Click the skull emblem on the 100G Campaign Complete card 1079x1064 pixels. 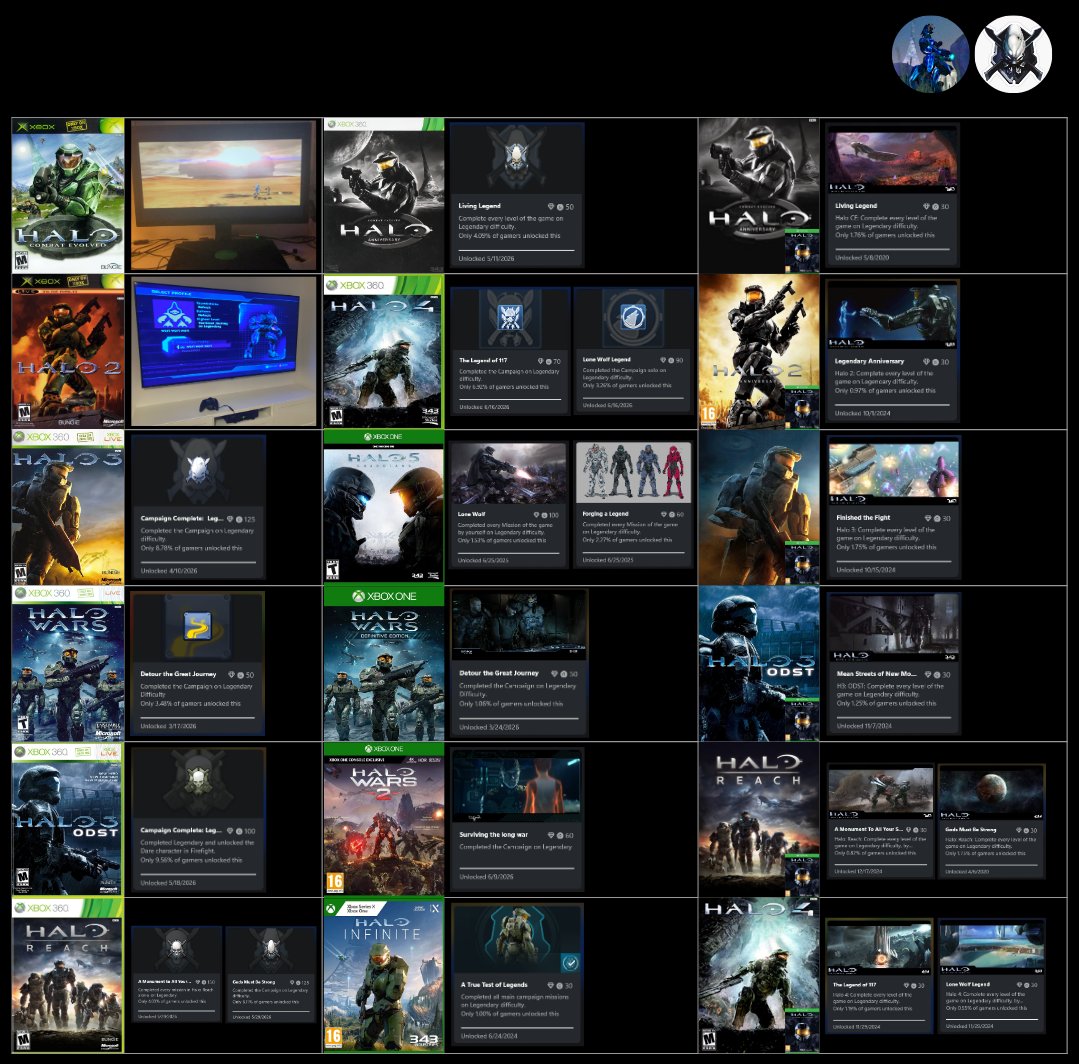(x=198, y=781)
